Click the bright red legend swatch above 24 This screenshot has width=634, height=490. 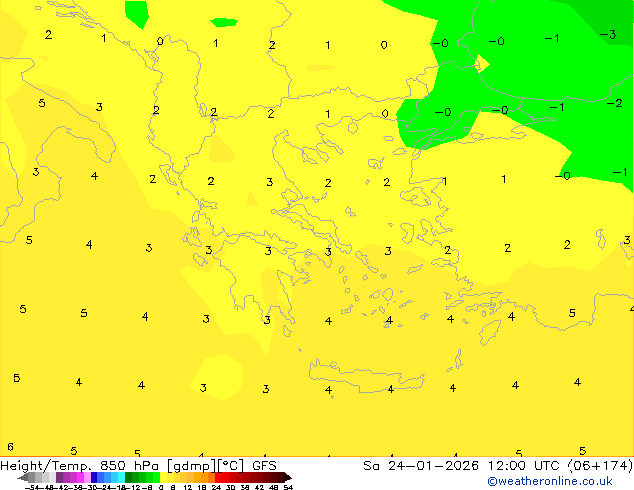pyautogui.click(x=218, y=477)
